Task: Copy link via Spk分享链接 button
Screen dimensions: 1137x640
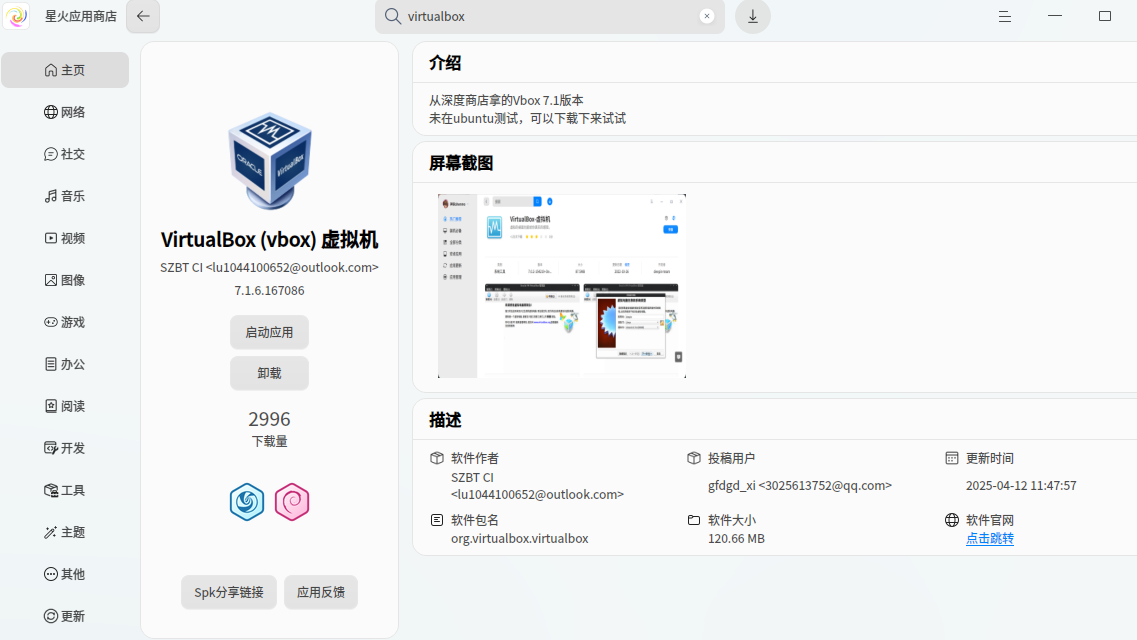Action: [x=228, y=592]
